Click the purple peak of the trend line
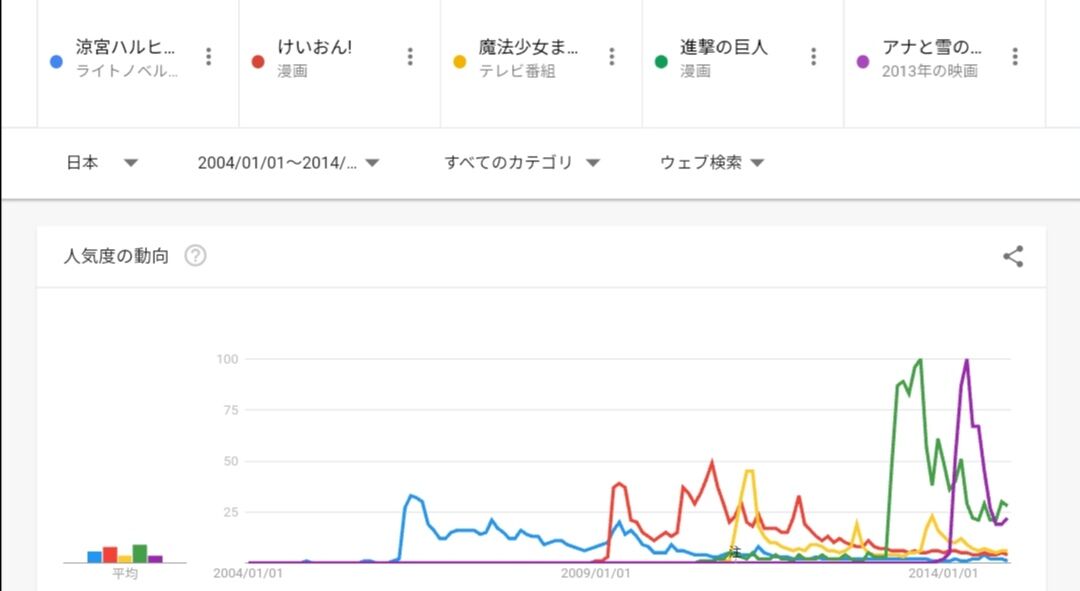 pos(966,360)
